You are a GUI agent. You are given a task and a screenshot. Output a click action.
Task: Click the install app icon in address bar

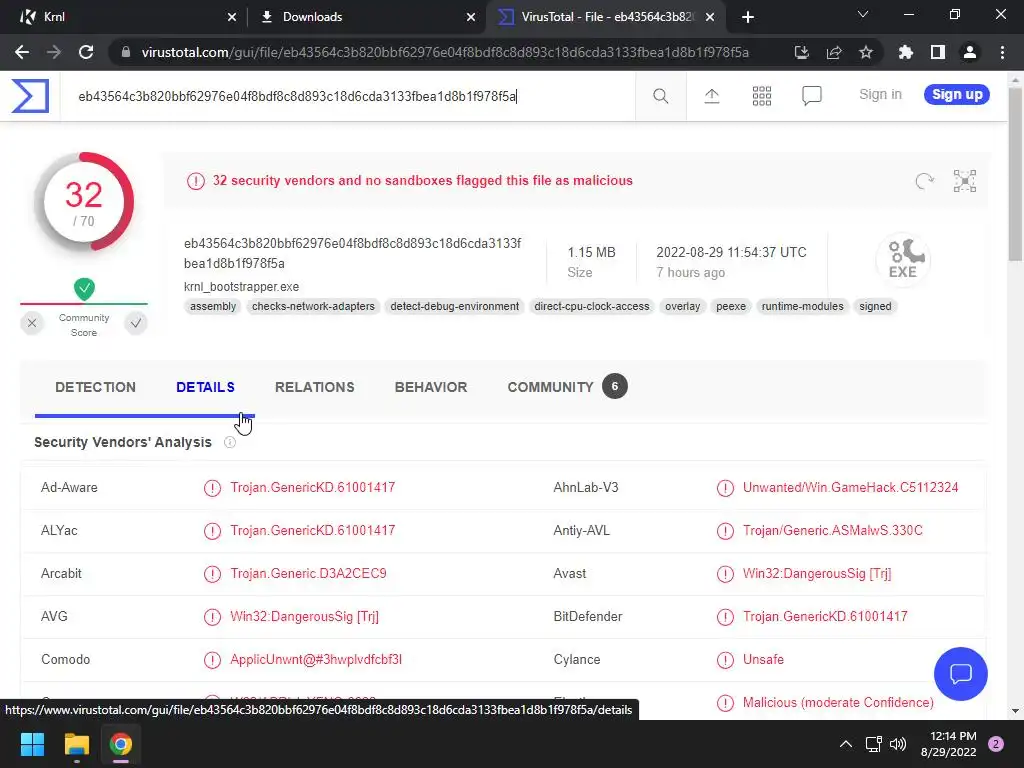click(x=801, y=52)
